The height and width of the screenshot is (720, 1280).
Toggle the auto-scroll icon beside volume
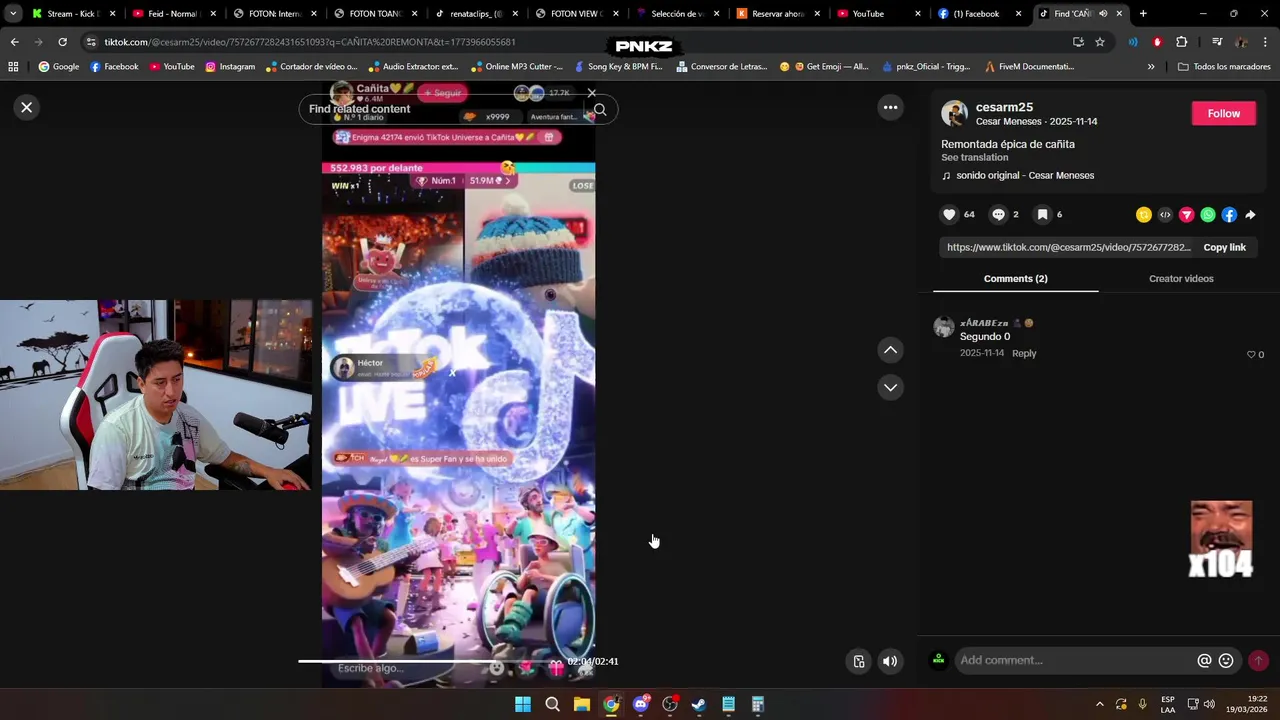coord(859,661)
